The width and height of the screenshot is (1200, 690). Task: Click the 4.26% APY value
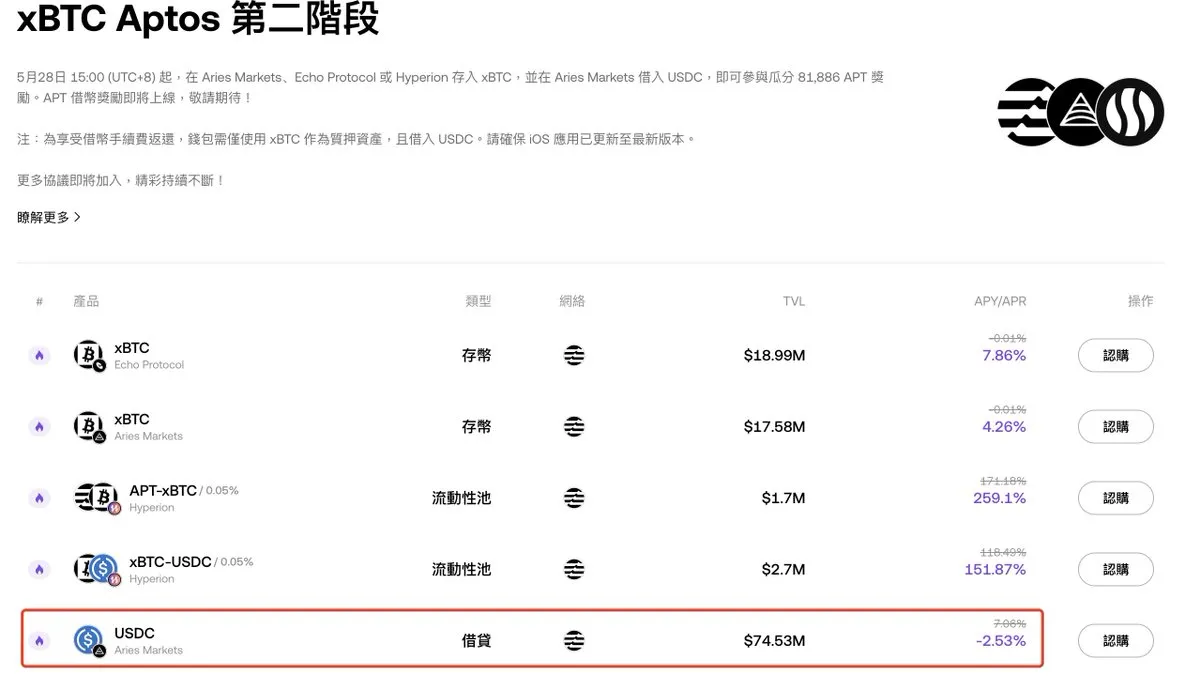coord(1004,427)
